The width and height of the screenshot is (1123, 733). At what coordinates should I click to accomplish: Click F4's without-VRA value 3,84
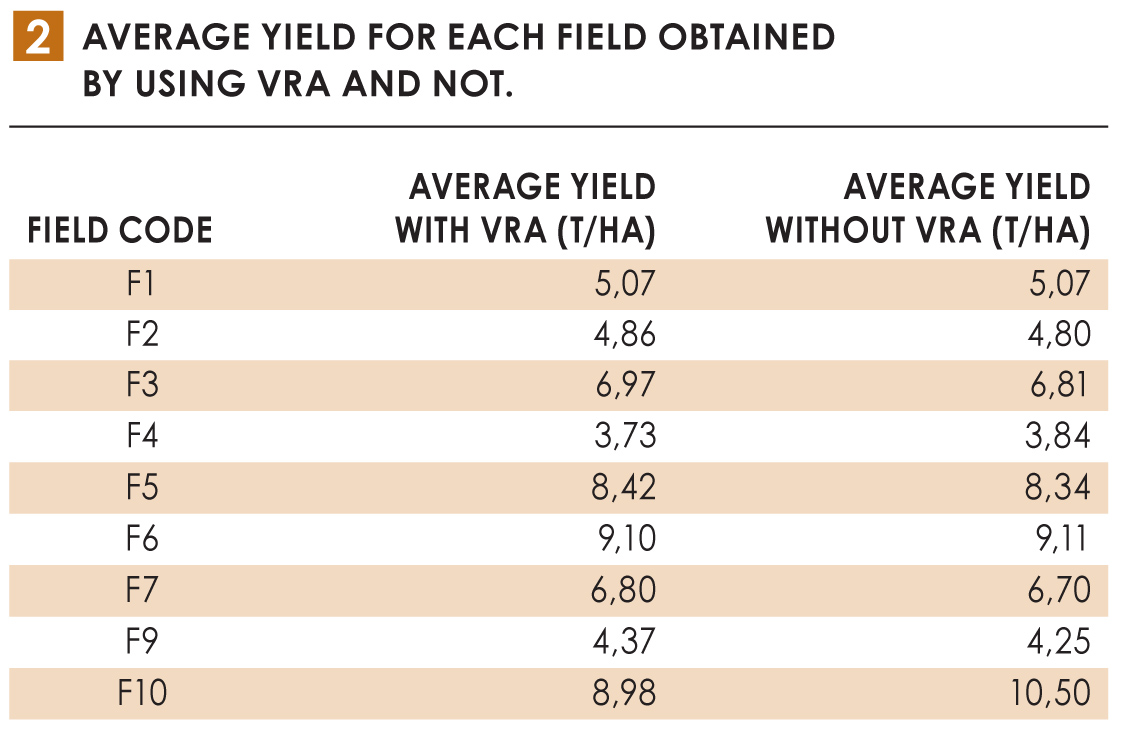click(x=1056, y=437)
